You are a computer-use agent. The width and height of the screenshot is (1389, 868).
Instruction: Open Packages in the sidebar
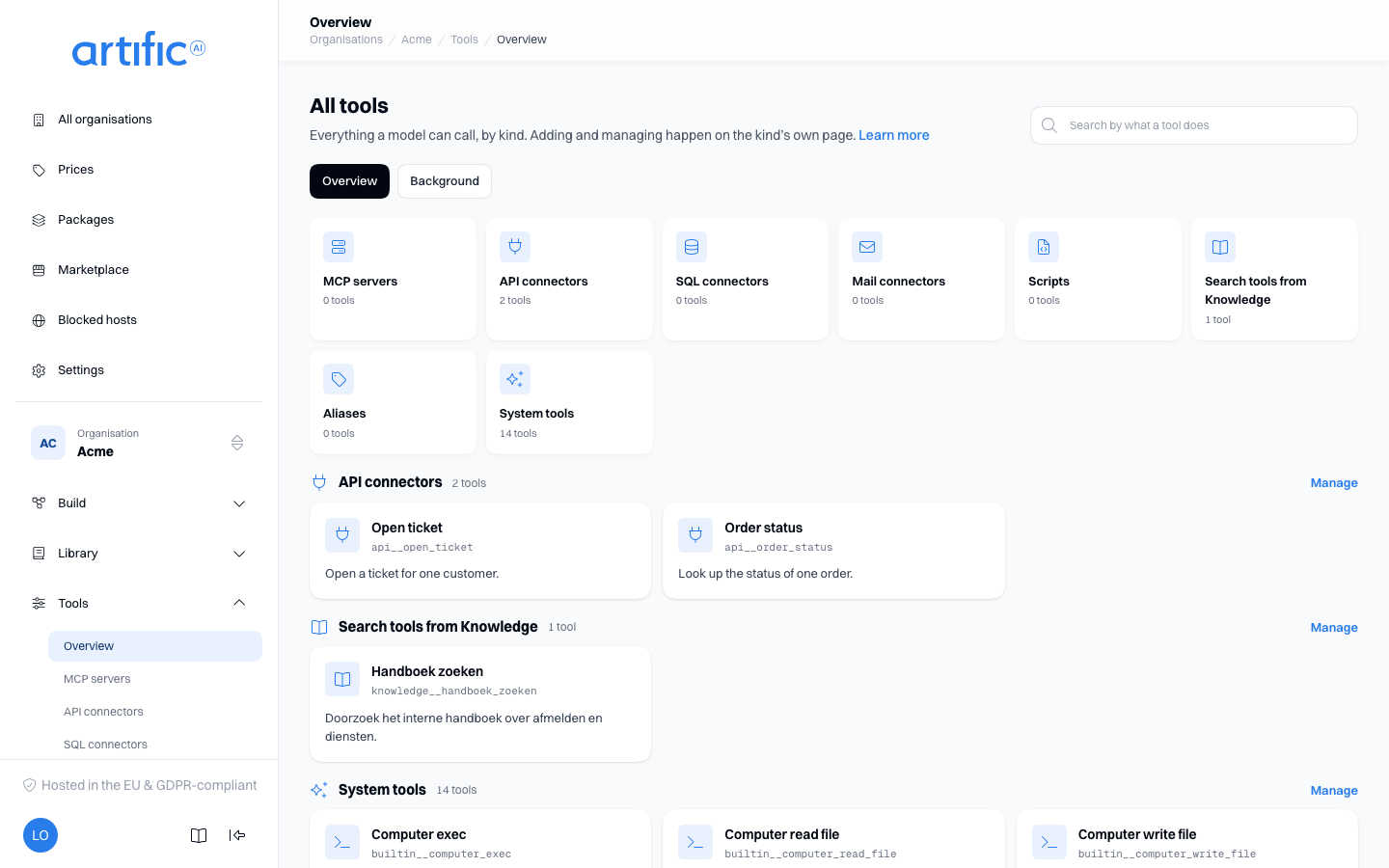tap(139, 220)
